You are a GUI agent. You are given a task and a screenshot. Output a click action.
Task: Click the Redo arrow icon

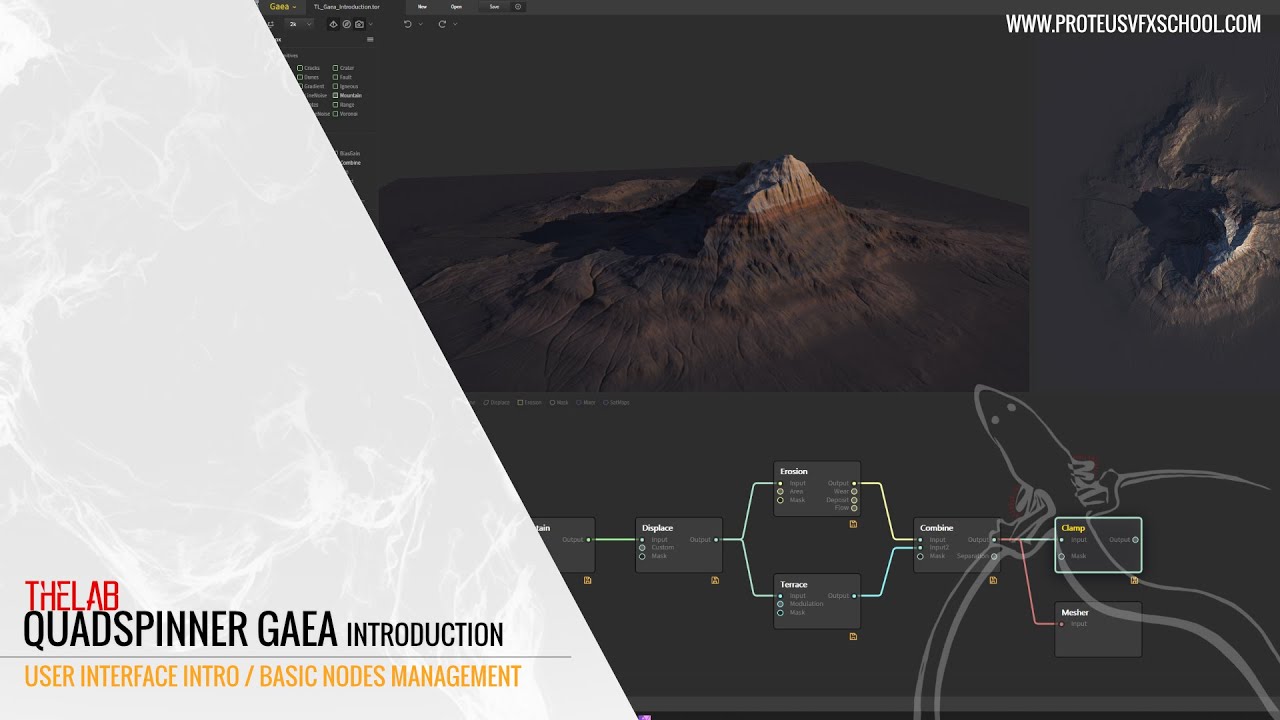point(442,24)
